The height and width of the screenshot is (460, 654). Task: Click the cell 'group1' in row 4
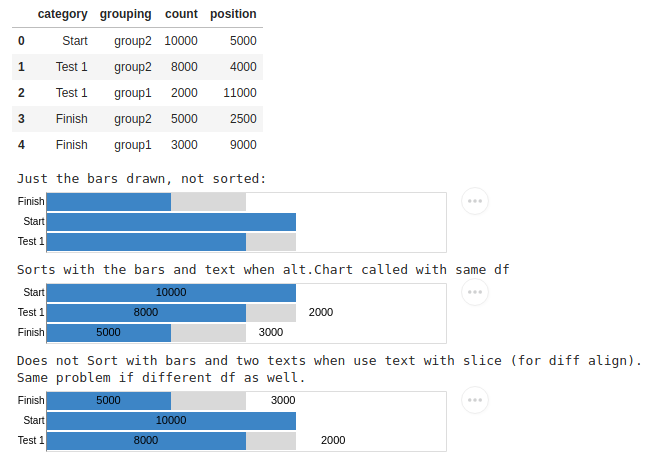(133, 145)
